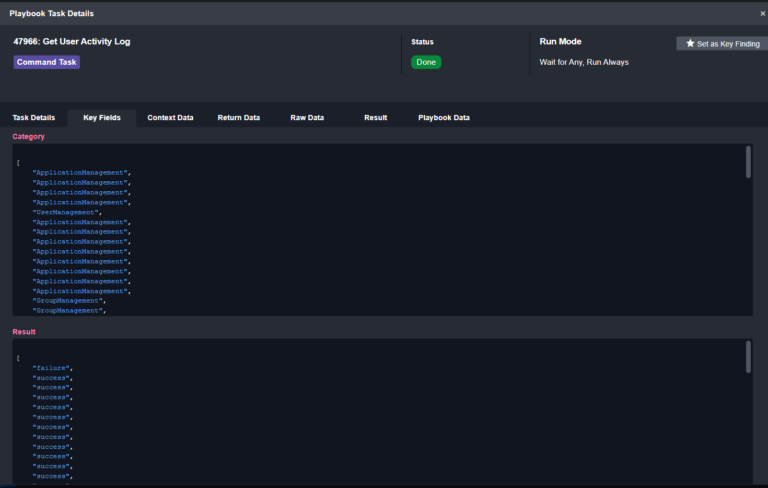This screenshot has width=768, height=488.
Task: Go to the Return Data tab
Action: (x=238, y=117)
